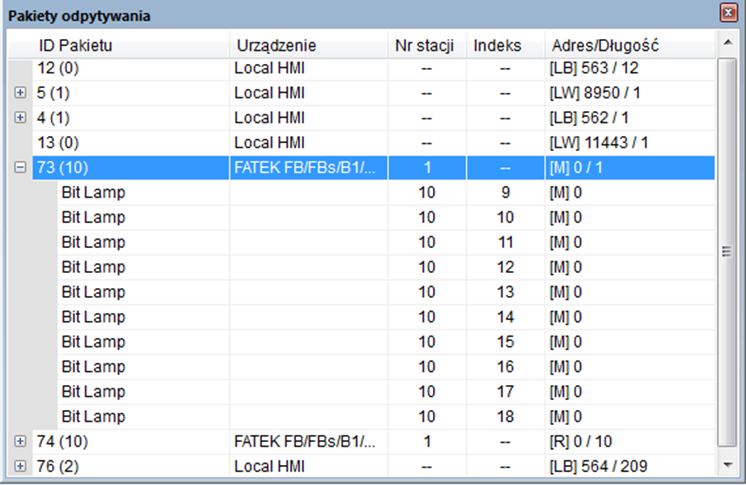Sort by Indeks column header

505,45
